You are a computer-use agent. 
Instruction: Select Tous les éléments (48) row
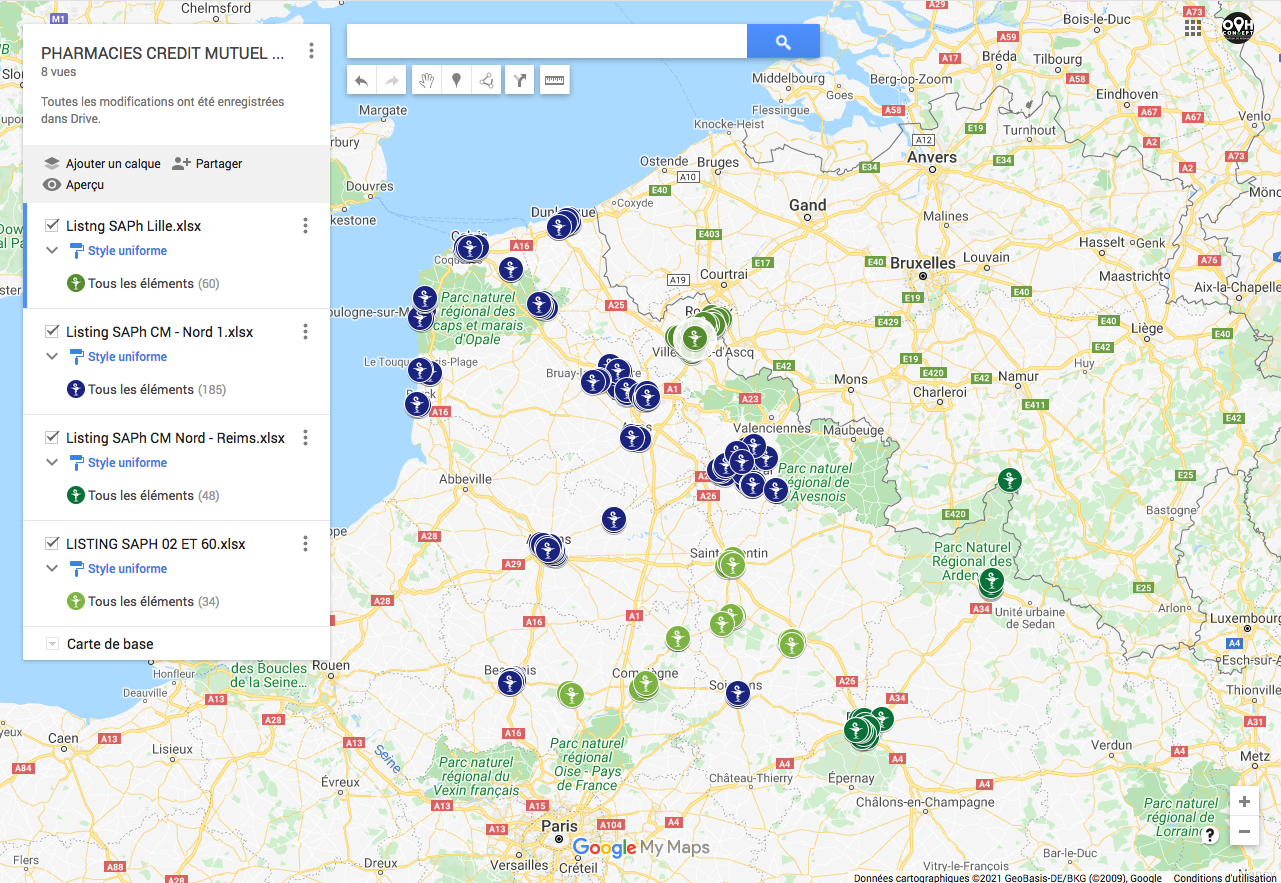coord(176,495)
